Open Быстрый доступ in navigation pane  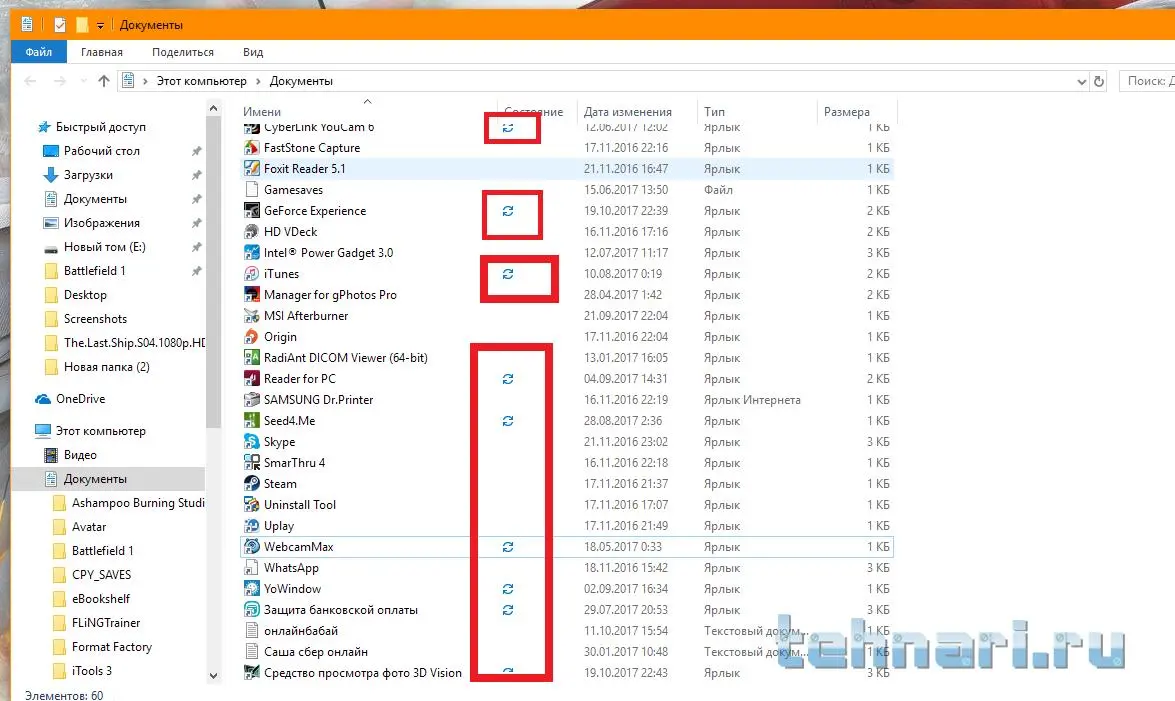pyautogui.click(x=100, y=127)
